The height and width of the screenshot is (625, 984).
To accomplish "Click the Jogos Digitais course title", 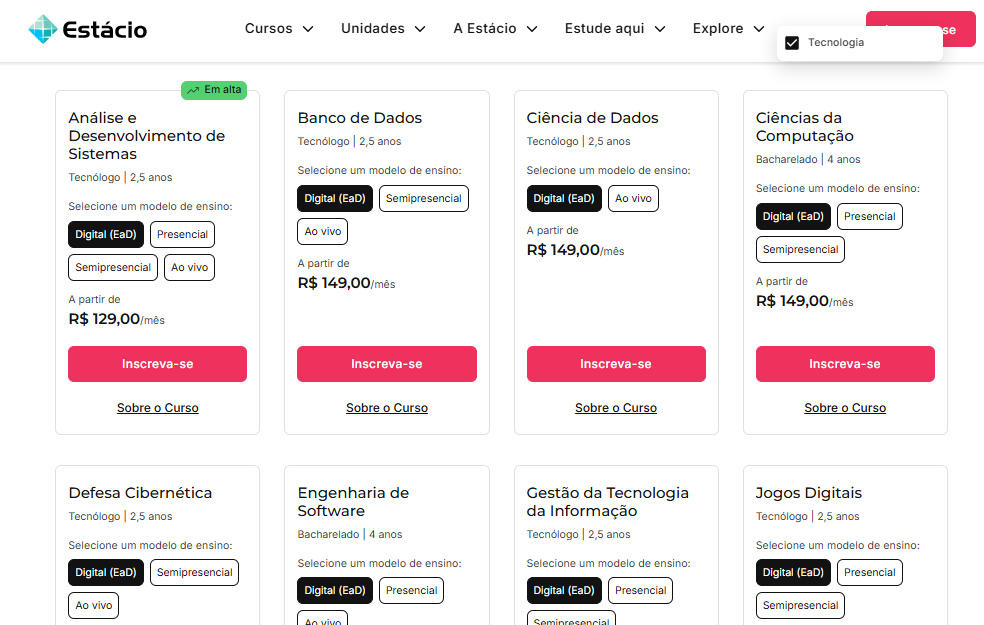I will click(808, 493).
